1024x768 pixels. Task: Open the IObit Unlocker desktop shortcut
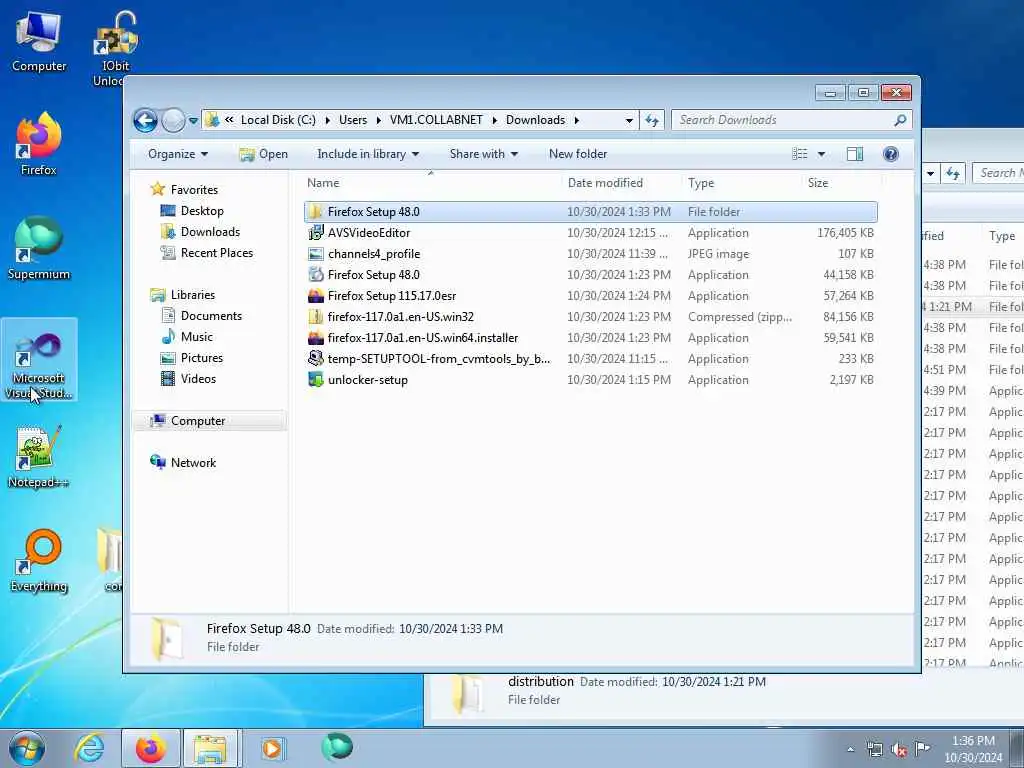coord(115,49)
